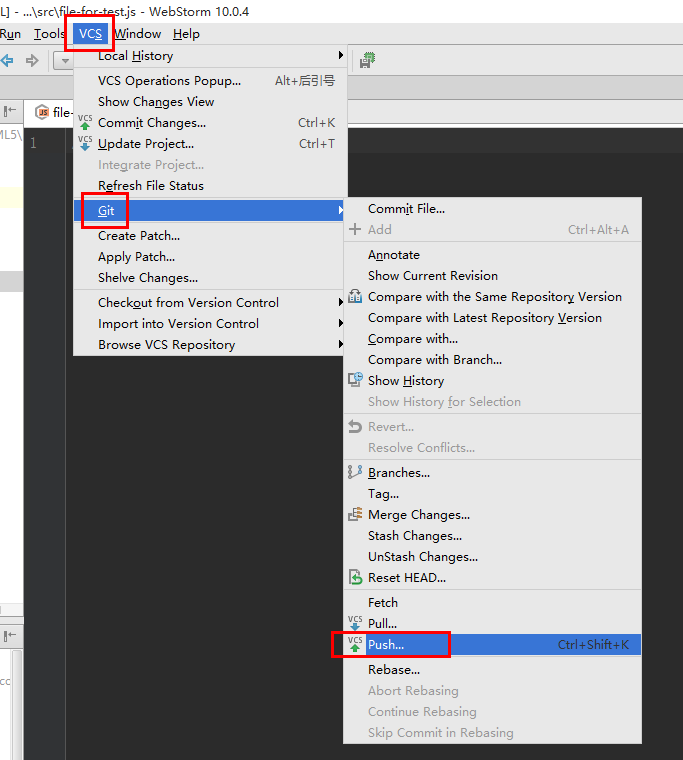Open Show History
The width and height of the screenshot is (683, 760).
(492, 380)
